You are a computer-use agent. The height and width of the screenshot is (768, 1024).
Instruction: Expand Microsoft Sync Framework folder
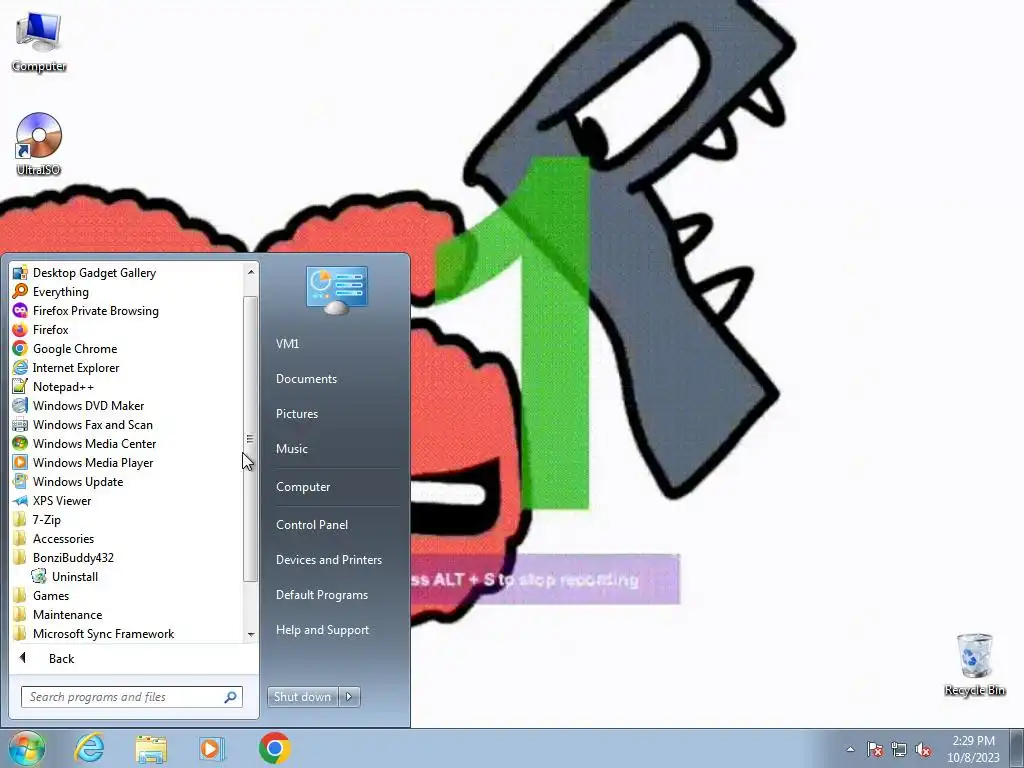pyautogui.click(x=93, y=633)
